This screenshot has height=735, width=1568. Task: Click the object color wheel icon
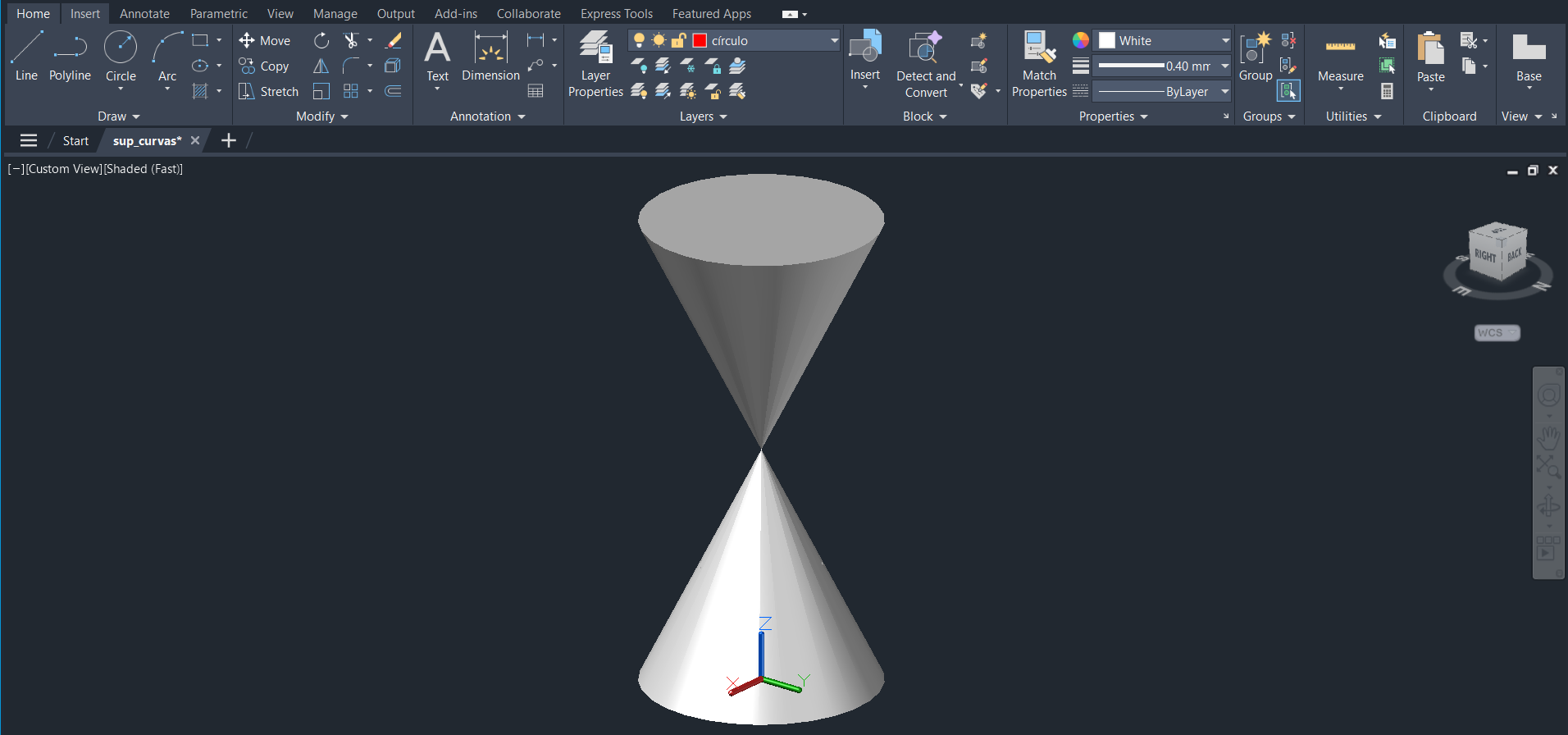[x=1081, y=40]
